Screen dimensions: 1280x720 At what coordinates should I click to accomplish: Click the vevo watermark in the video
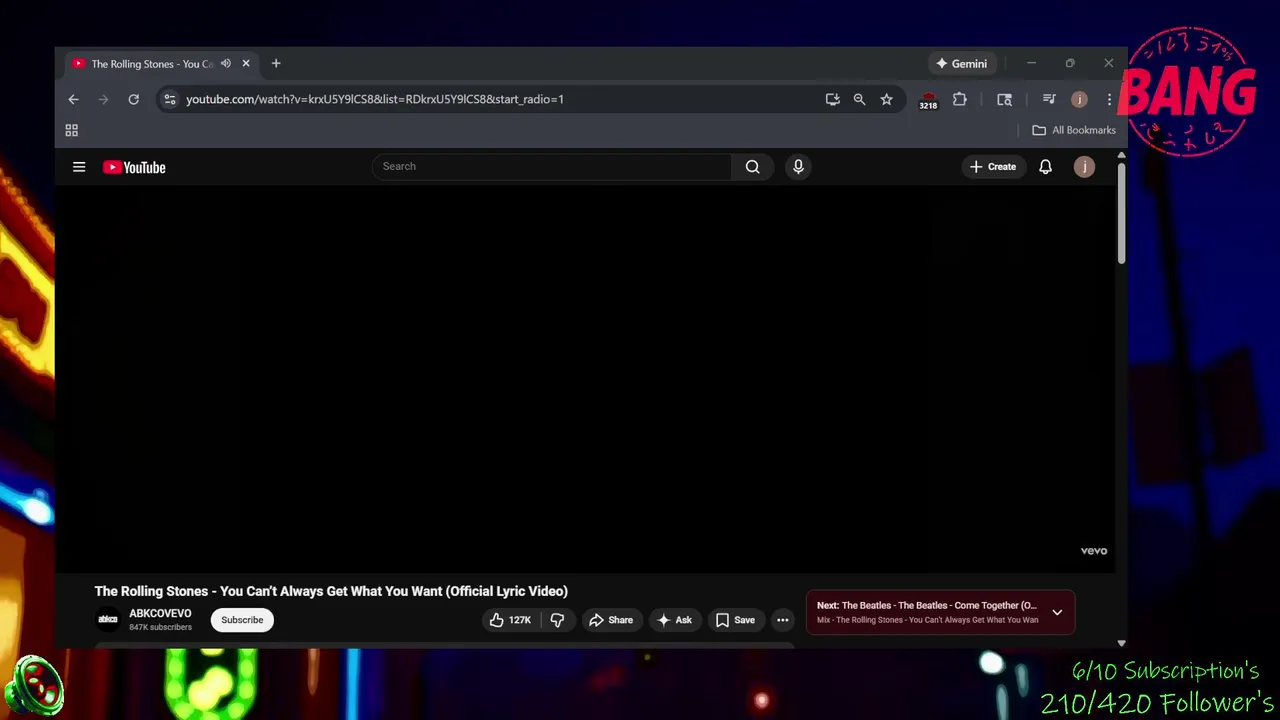[1093, 551]
